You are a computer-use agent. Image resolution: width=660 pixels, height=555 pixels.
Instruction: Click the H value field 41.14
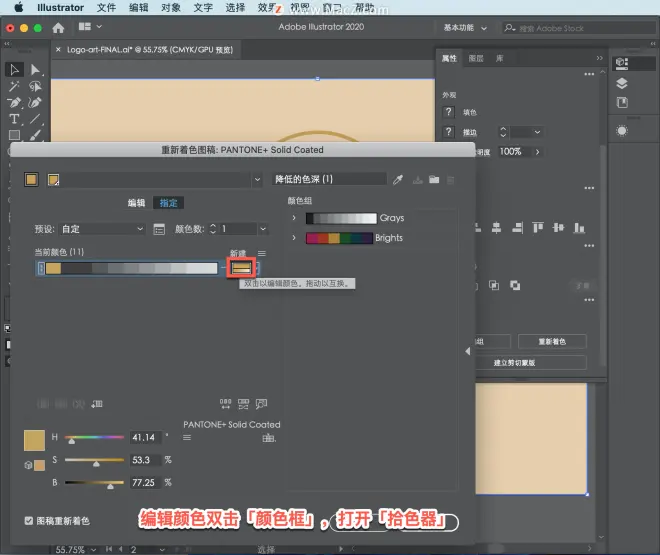(146, 438)
